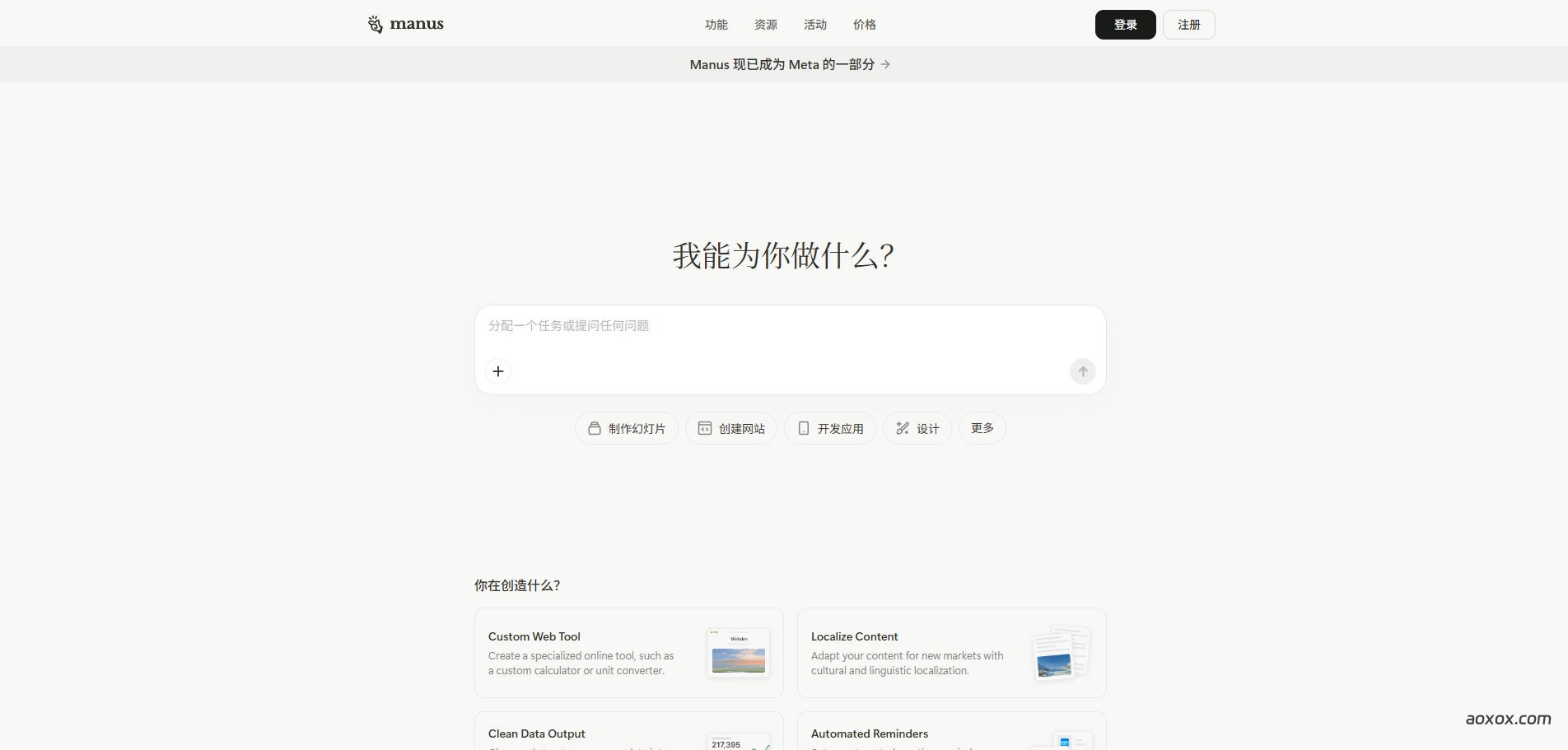Select the 设计 chip
Image resolution: width=1568 pixels, height=750 pixels.
click(917, 428)
